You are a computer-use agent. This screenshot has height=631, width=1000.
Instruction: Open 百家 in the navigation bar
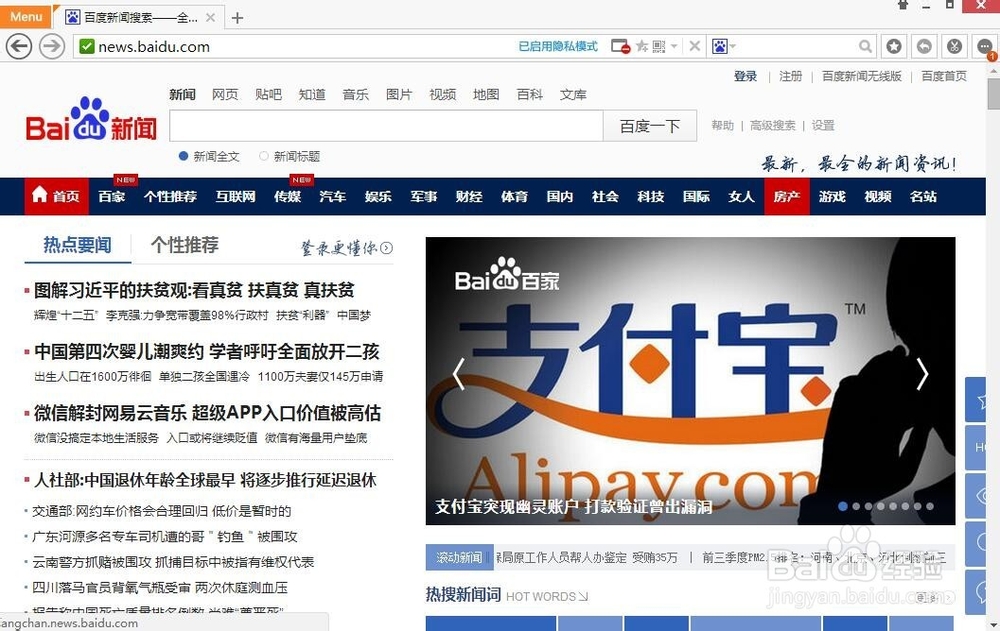(x=112, y=196)
